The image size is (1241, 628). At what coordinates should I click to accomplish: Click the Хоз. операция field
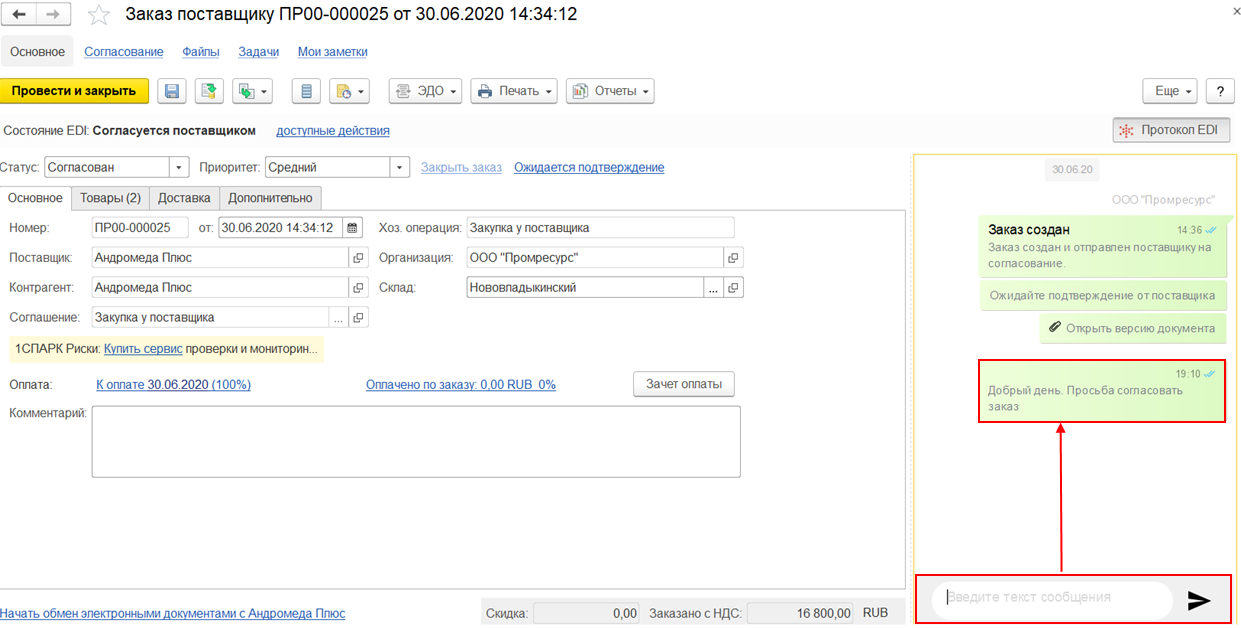pos(600,228)
